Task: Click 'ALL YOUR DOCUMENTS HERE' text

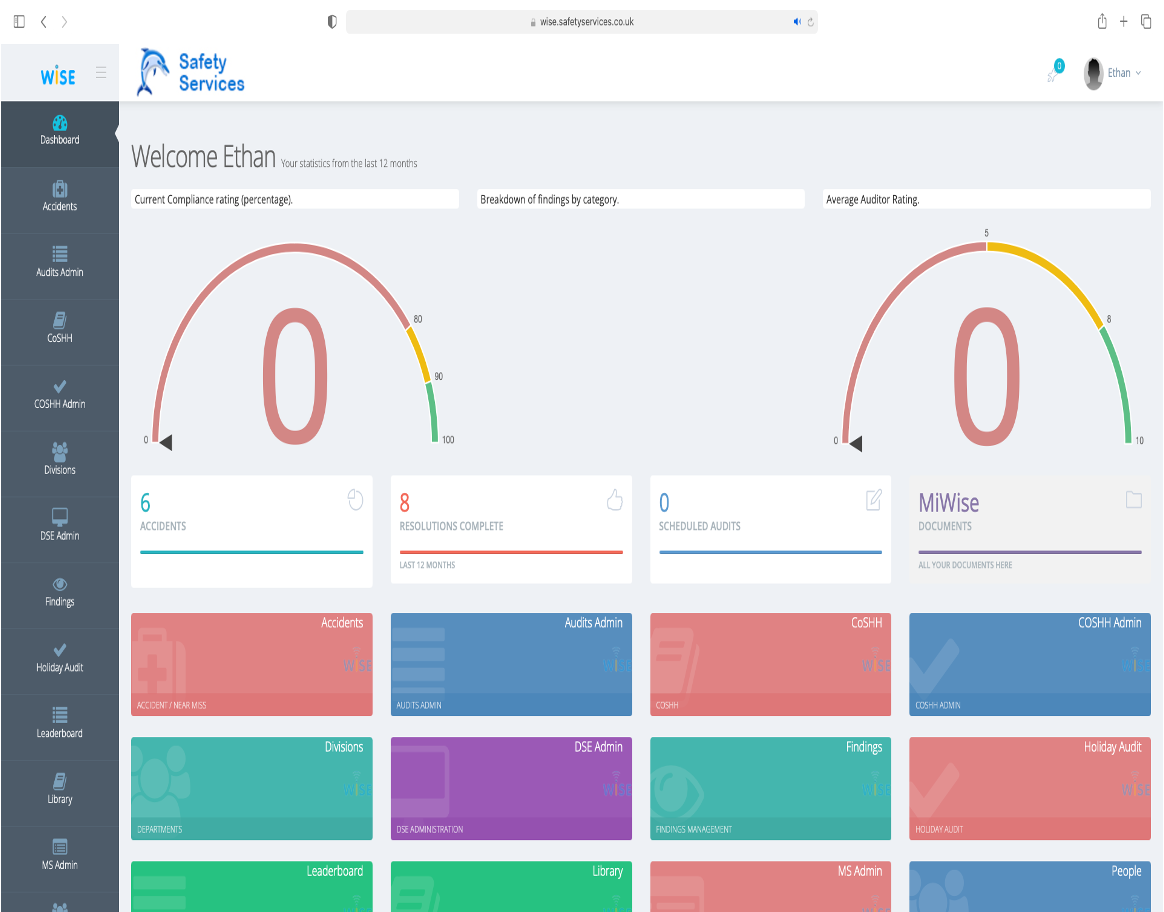Action: (965, 565)
